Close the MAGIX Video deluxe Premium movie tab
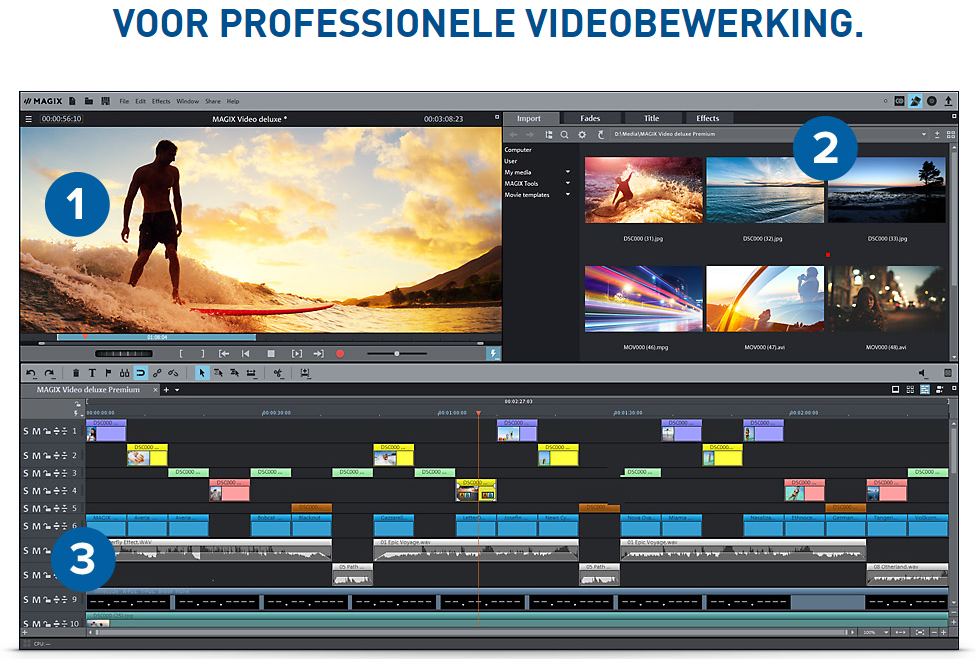The width and height of the screenshot is (976, 659). click(156, 390)
